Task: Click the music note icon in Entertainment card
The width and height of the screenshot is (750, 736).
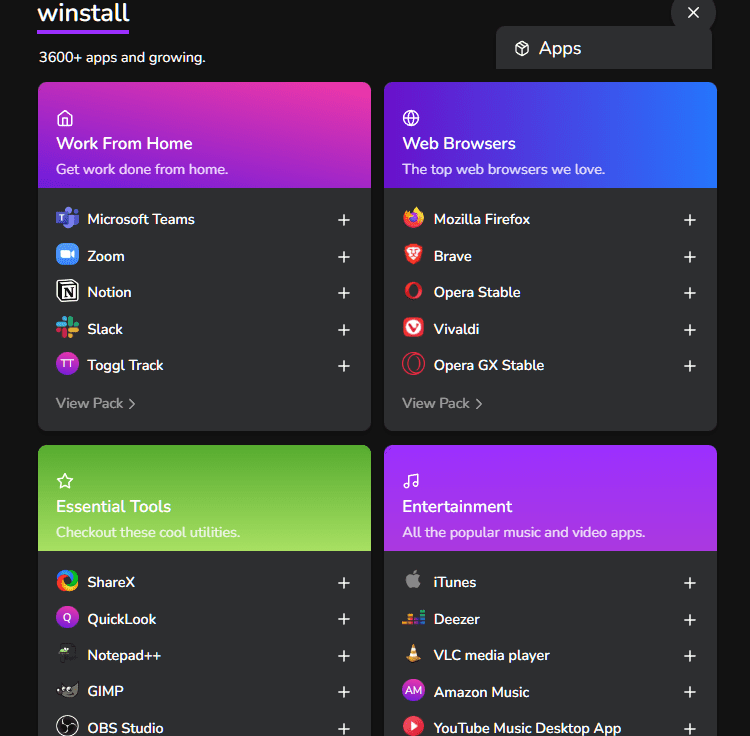Action: pyautogui.click(x=411, y=481)
